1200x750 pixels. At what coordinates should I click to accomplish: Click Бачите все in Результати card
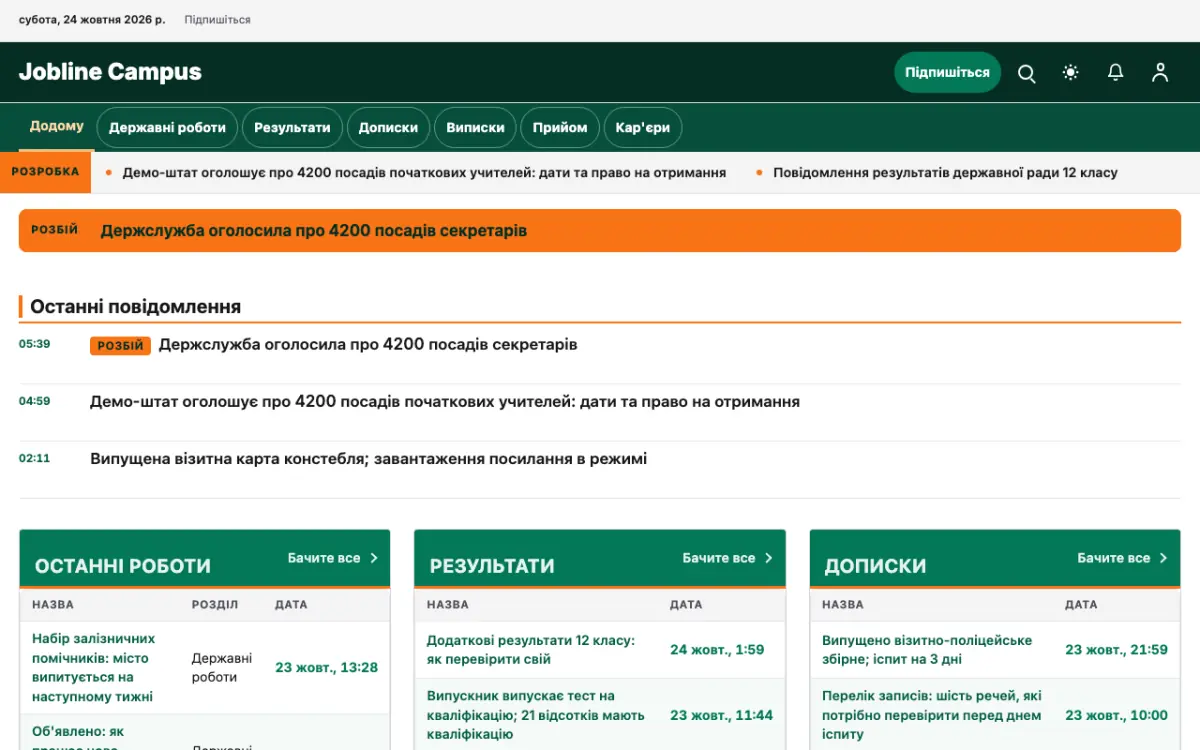click(x=728, y=558)
